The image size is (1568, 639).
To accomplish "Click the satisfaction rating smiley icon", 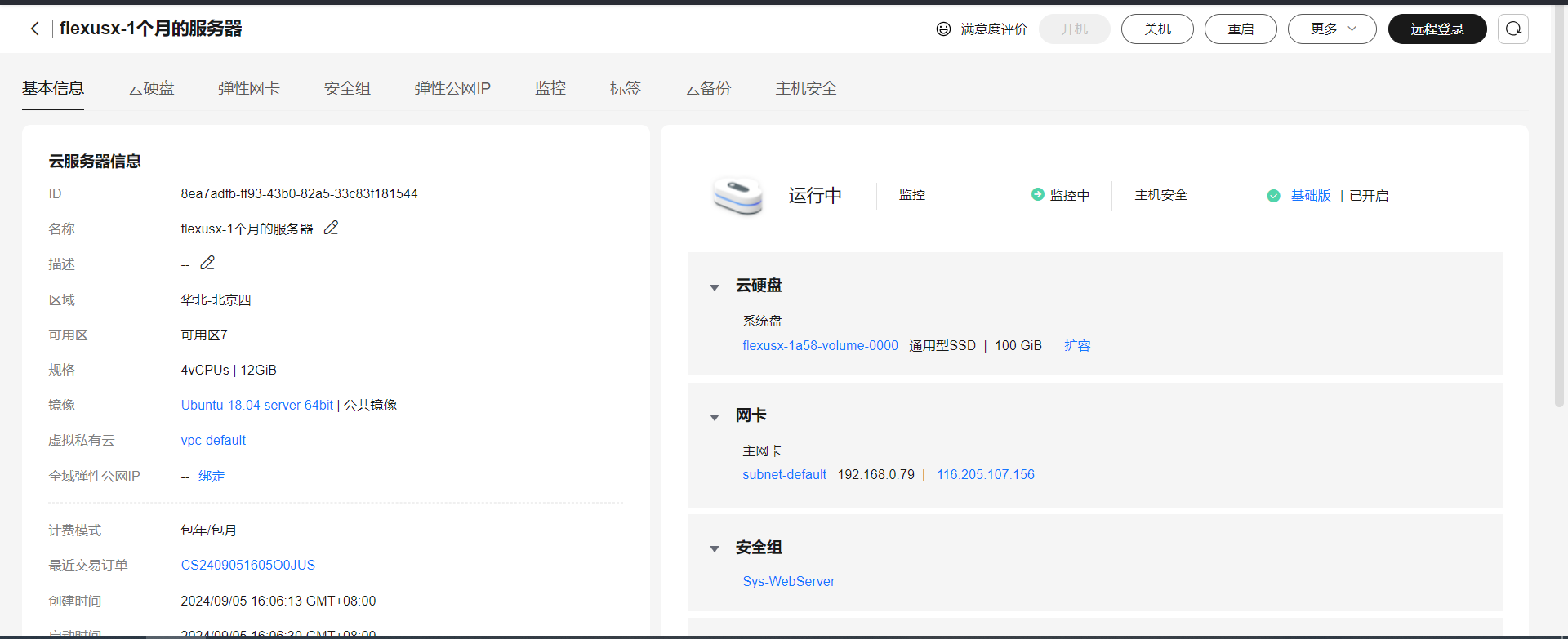I will [x=943, y=29].
